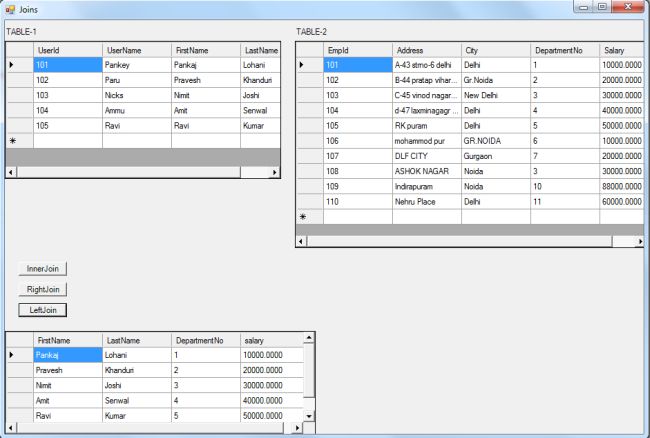Click cell 'mohammod pur' in TABLE-2
Screen dimensions: 650x438
[x=427, y=141]
